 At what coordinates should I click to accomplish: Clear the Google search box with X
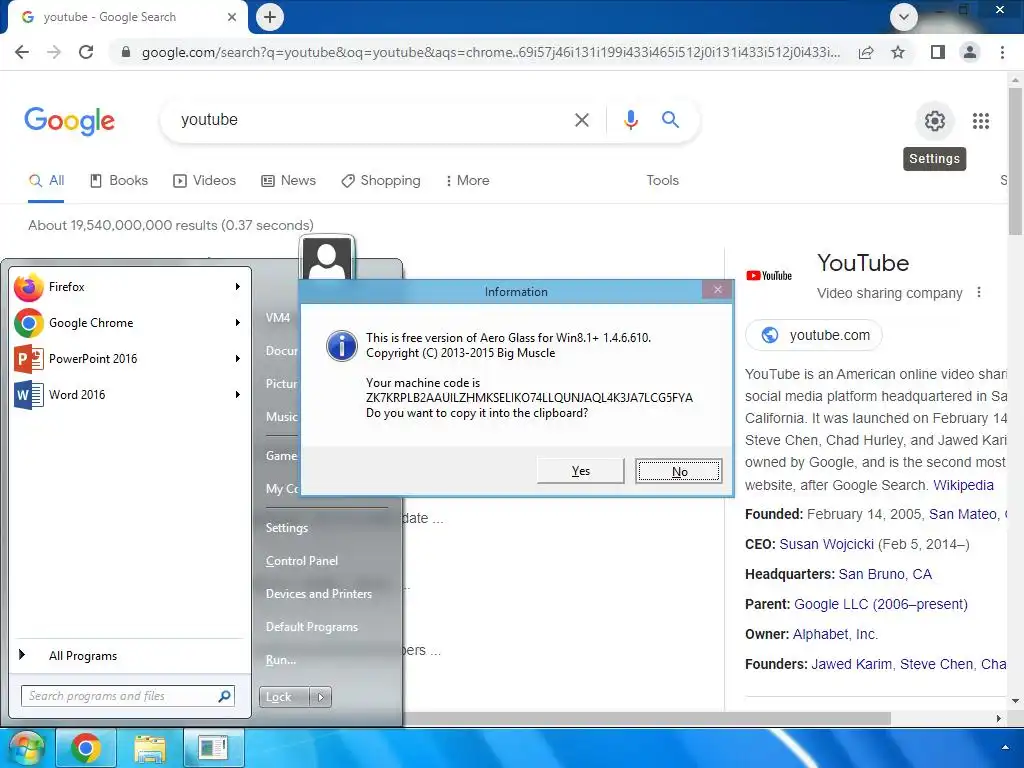(x=581, y=120)
